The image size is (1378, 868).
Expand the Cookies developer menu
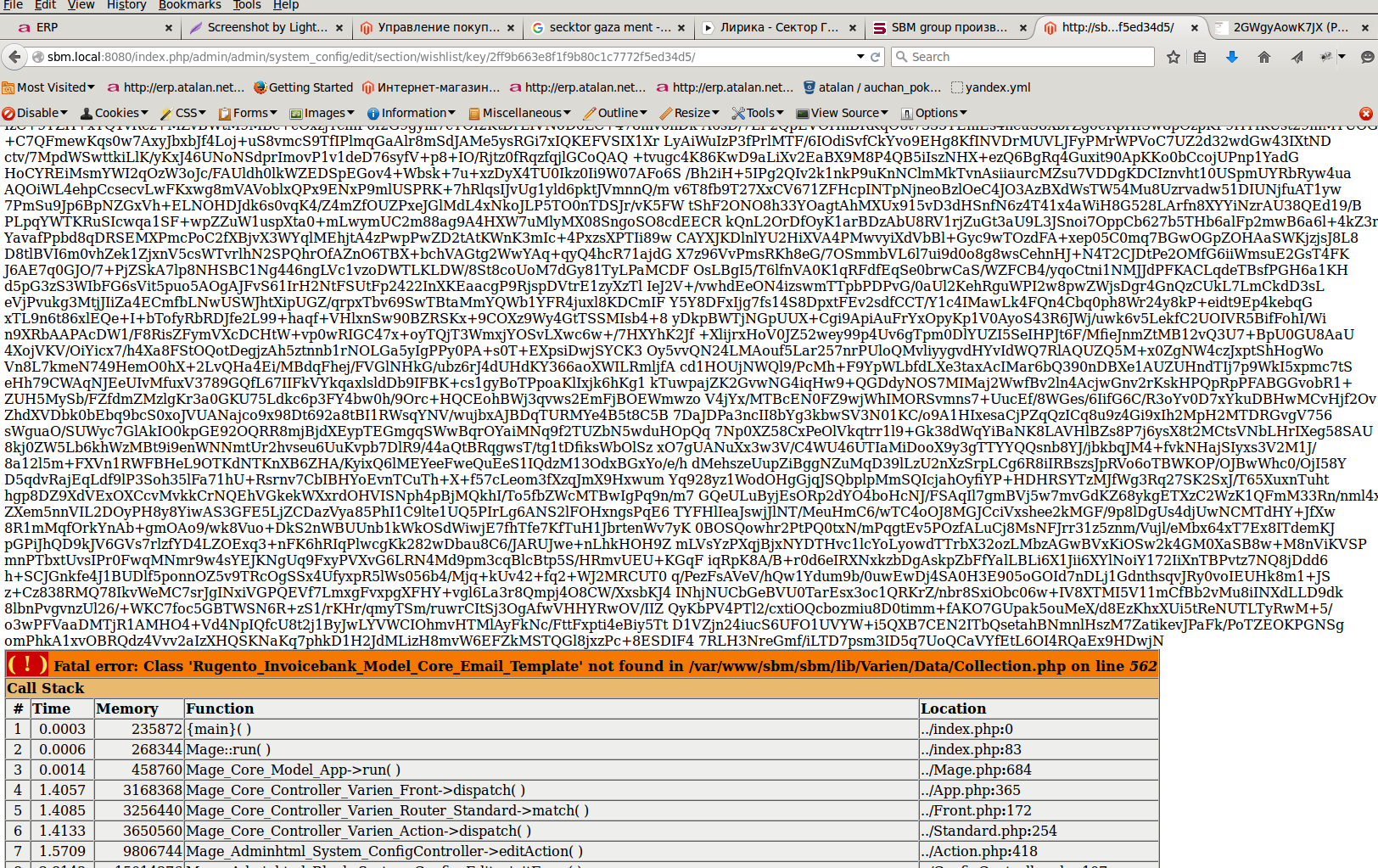click(x=115, y=113)
